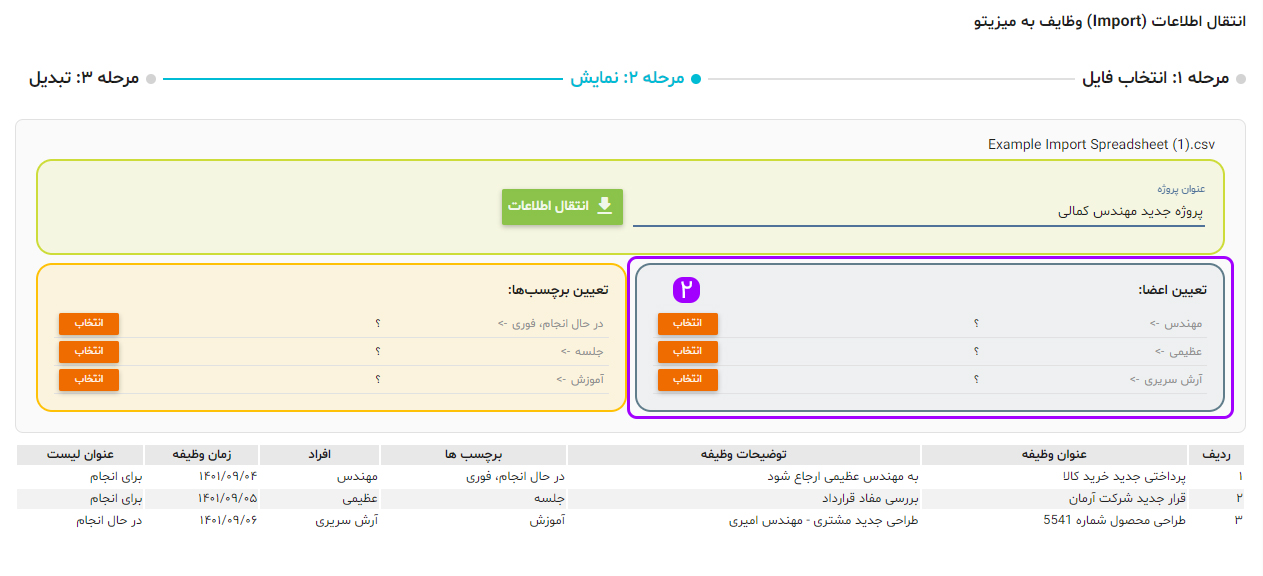Click آرش سریری in the افراد column

[x=346, y=520]
